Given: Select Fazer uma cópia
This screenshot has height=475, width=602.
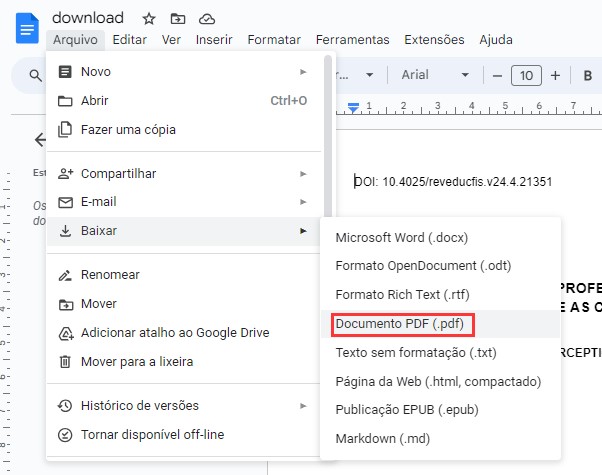Looking at the screenshot, I should 184,130.
